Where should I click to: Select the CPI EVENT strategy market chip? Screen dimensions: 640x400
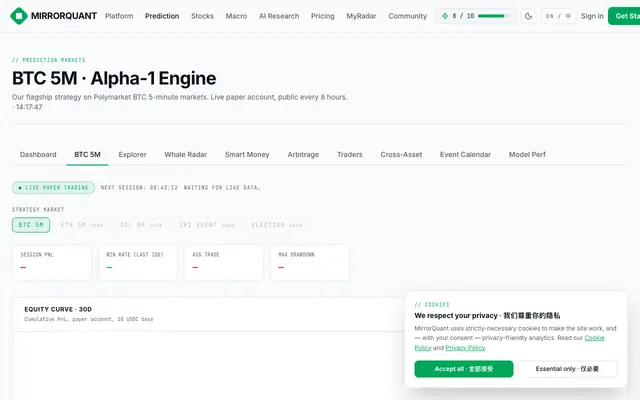click(x=207, y=225)
